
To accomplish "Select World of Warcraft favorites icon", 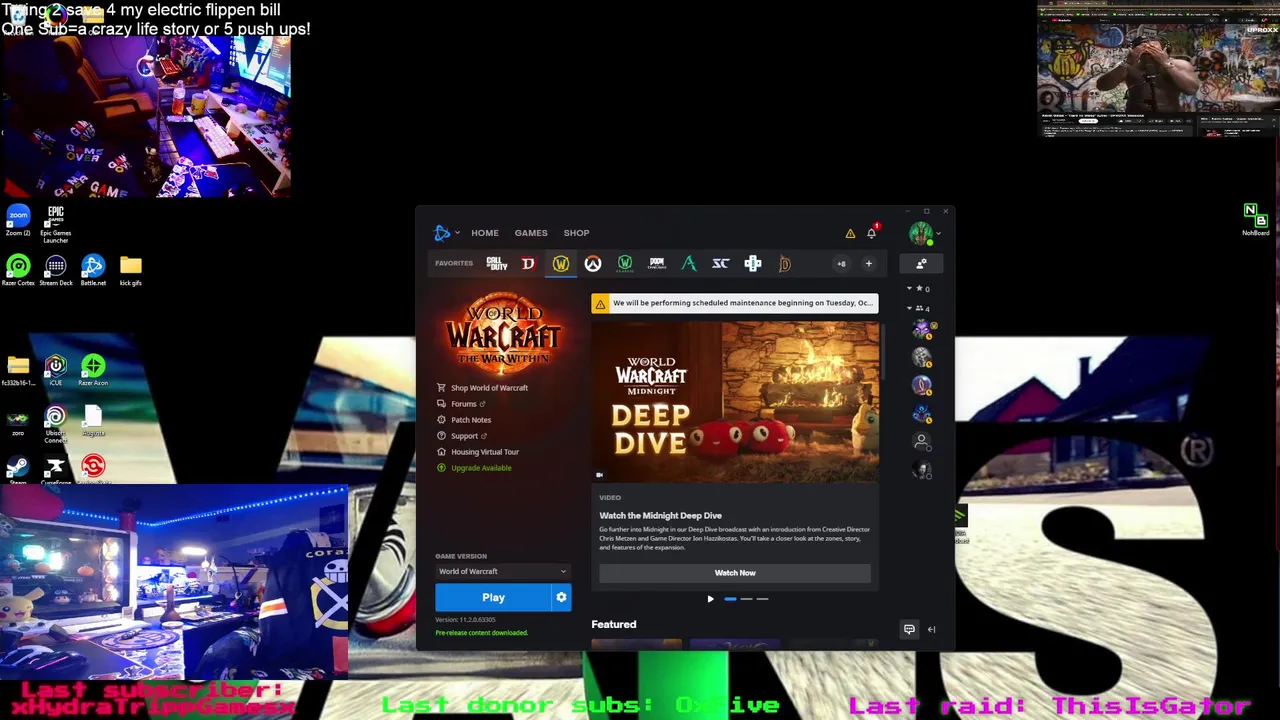I will coord(560,264).
